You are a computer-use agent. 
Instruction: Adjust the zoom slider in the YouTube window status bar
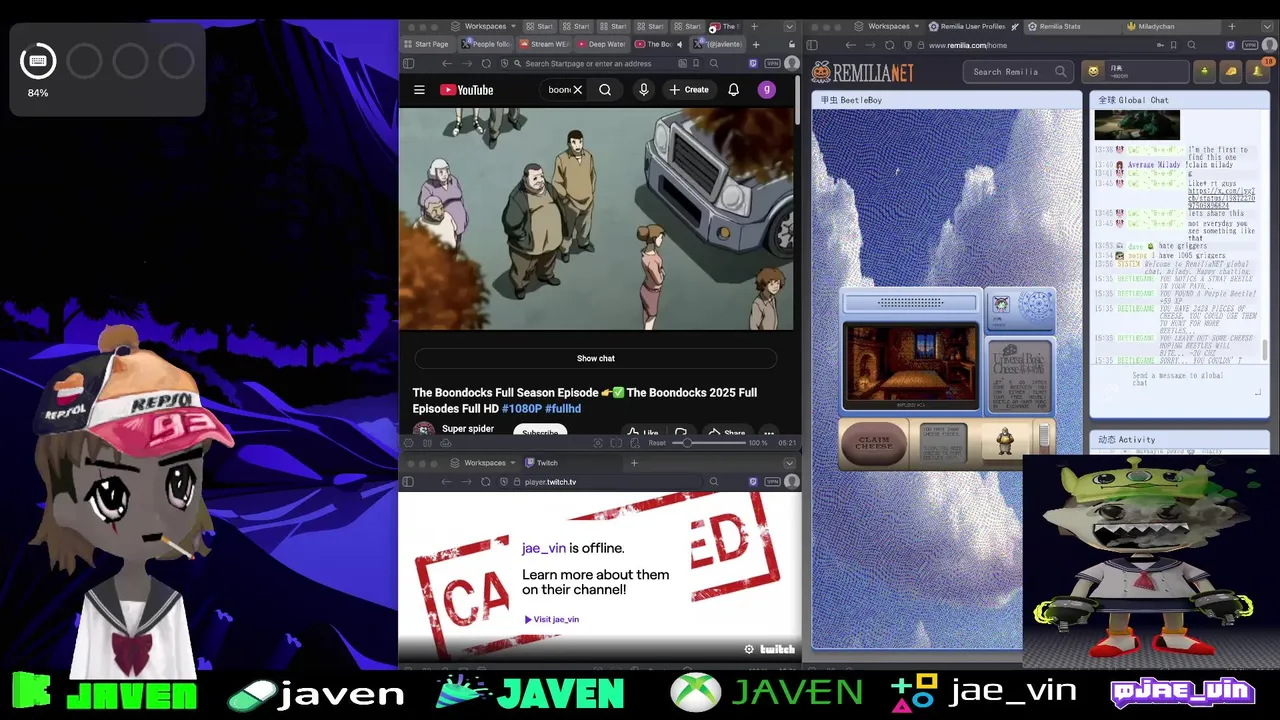point(708,442)
